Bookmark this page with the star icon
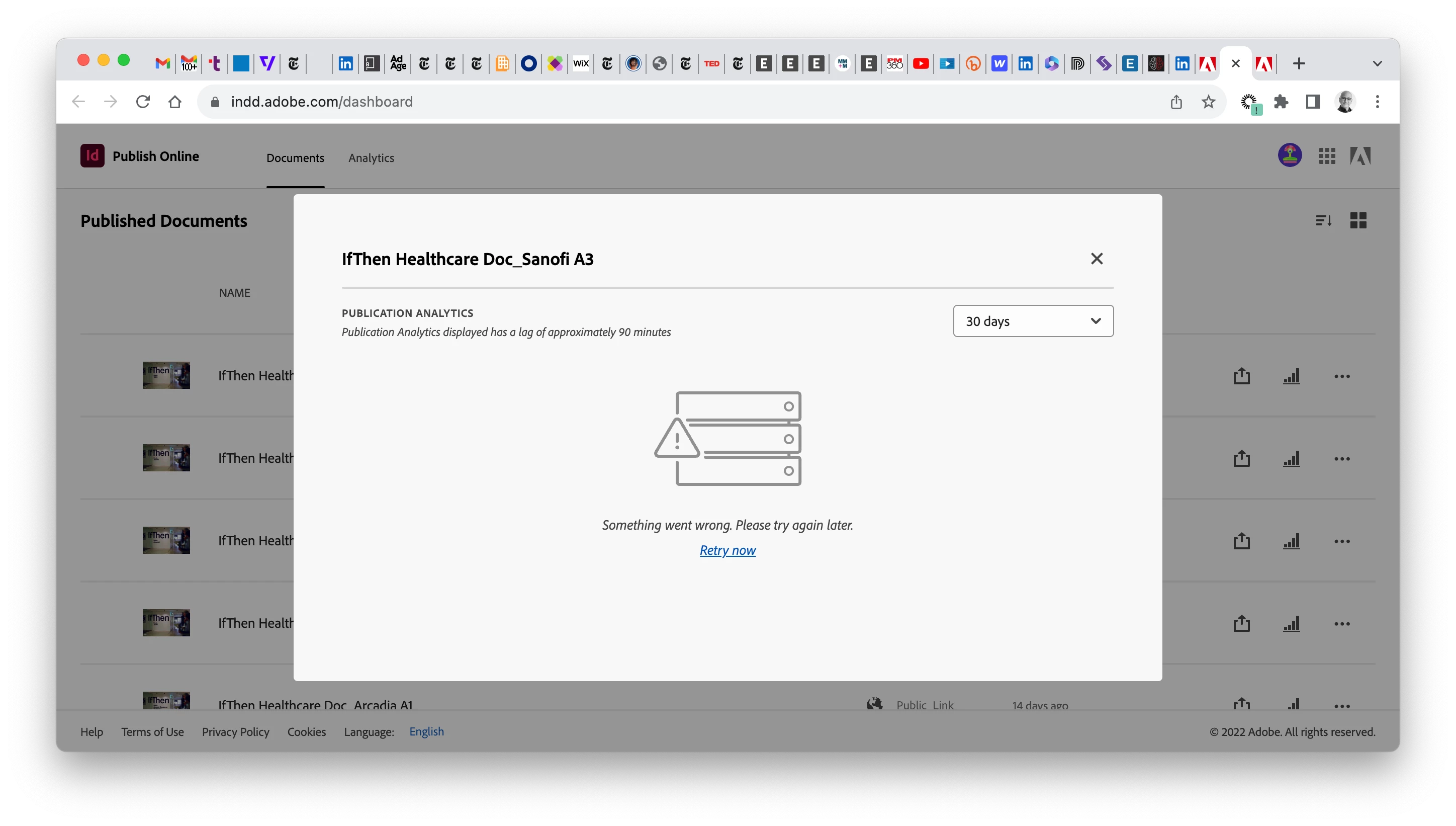Image resolution: width=1456 pixels, height=826 pixels. [1208, 102]
